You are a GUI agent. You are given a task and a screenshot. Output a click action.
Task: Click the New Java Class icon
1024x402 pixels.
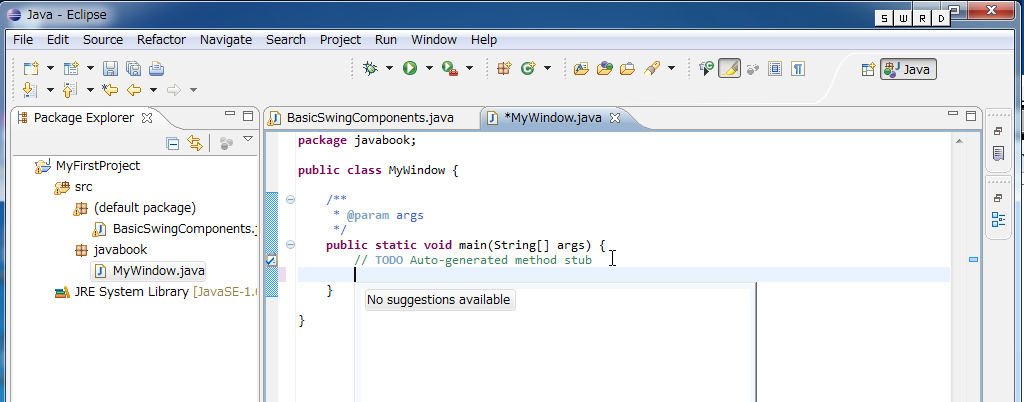pyautogui.click(x=527, y=68)
